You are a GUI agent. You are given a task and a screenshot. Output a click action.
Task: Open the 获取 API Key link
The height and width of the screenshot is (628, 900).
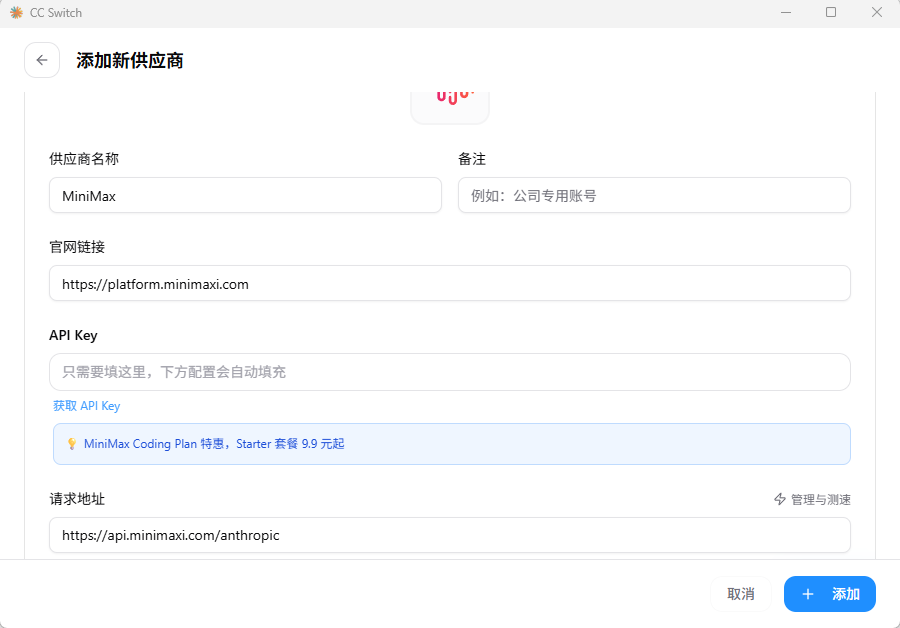coord(87,406)
